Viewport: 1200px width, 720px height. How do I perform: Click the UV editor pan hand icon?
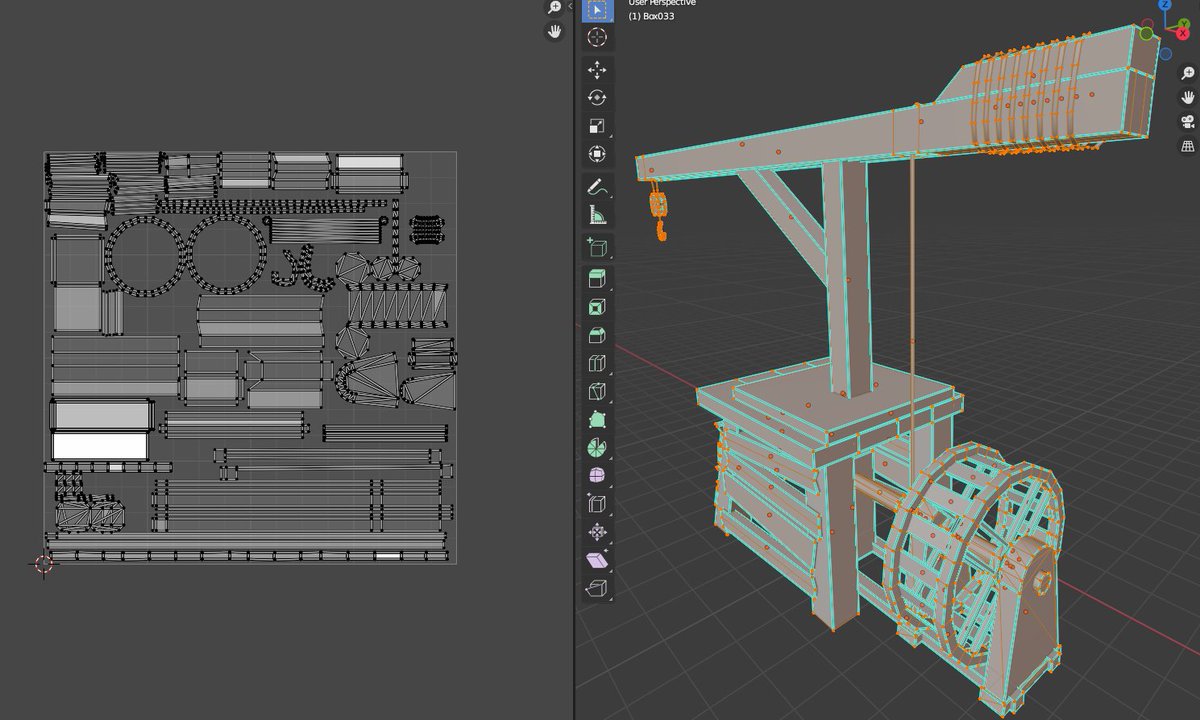[x=555, y=32]
